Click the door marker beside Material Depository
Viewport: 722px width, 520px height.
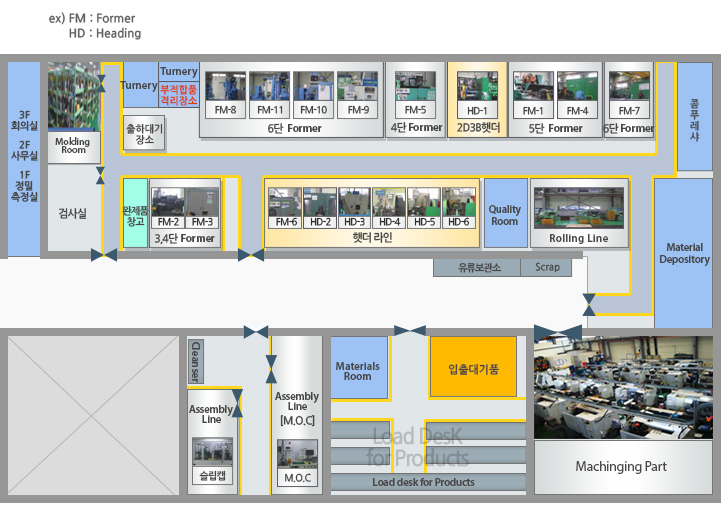pos(588,304)
